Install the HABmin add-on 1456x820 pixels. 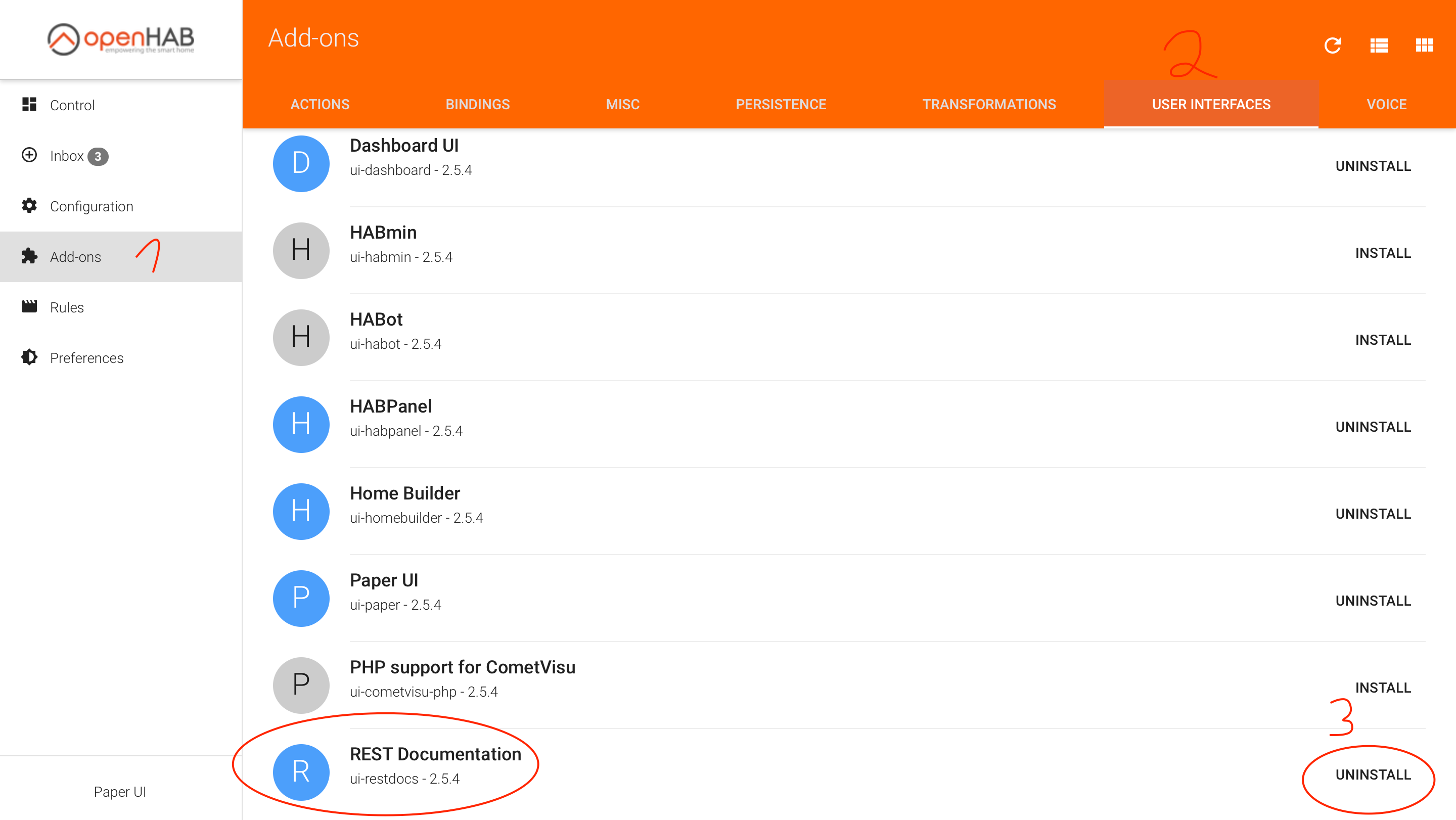coord(1383,253)
